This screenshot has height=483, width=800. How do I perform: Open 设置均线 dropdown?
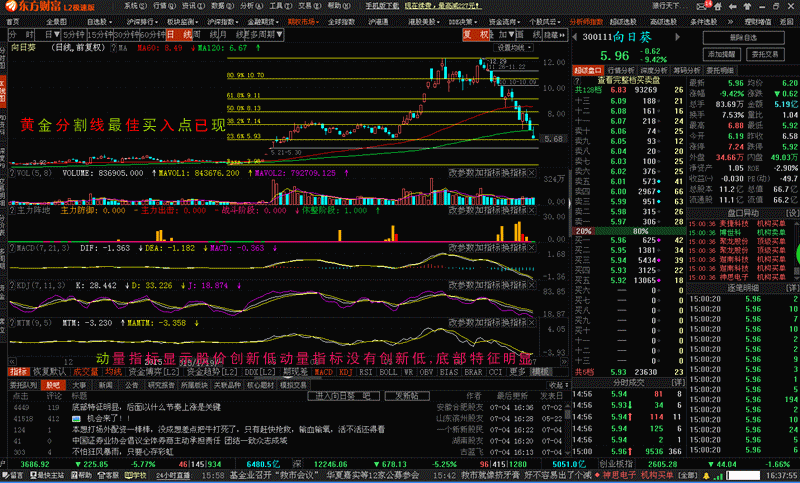[515, 47]
